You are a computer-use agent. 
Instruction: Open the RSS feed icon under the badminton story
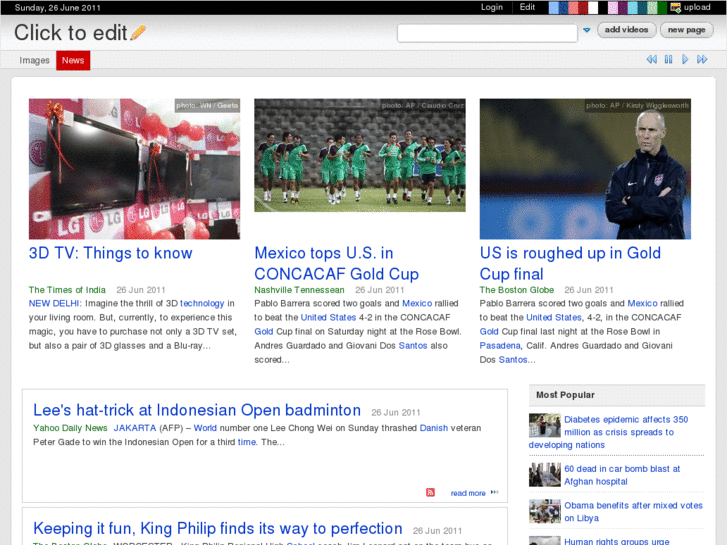click(x=430, y=492)
